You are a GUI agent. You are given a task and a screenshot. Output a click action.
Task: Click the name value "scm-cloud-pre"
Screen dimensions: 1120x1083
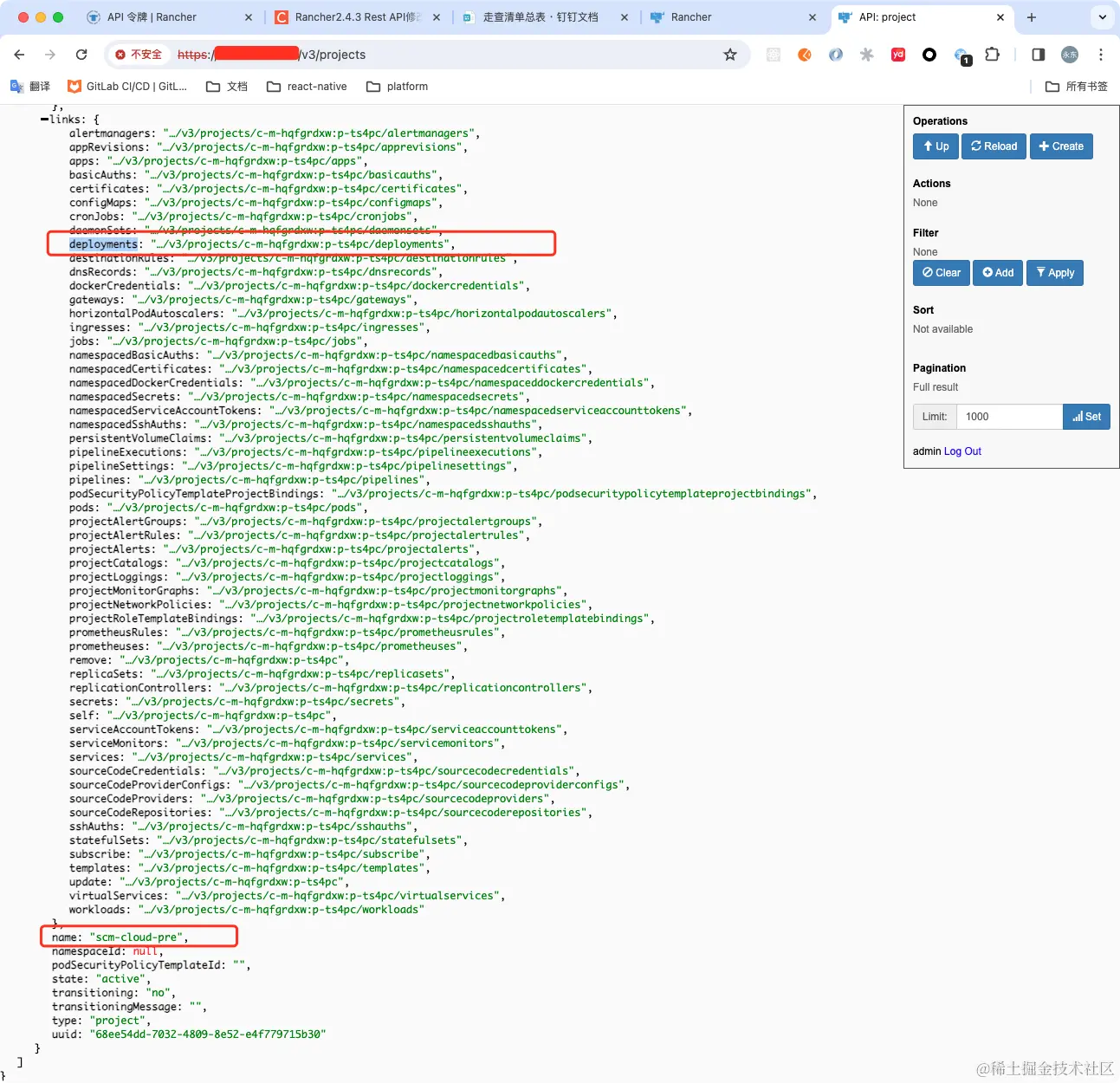[x=135, y=937]
